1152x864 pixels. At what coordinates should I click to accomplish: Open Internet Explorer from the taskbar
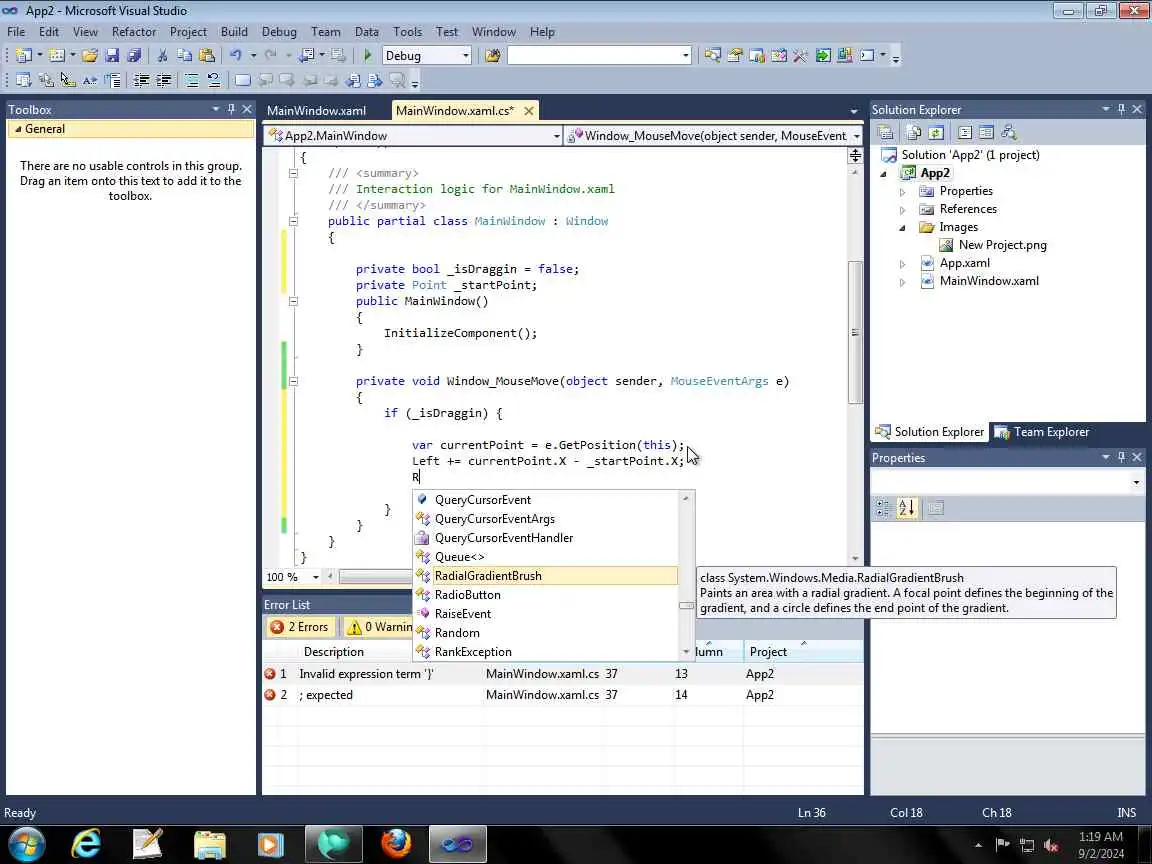(x=85, y=843)
